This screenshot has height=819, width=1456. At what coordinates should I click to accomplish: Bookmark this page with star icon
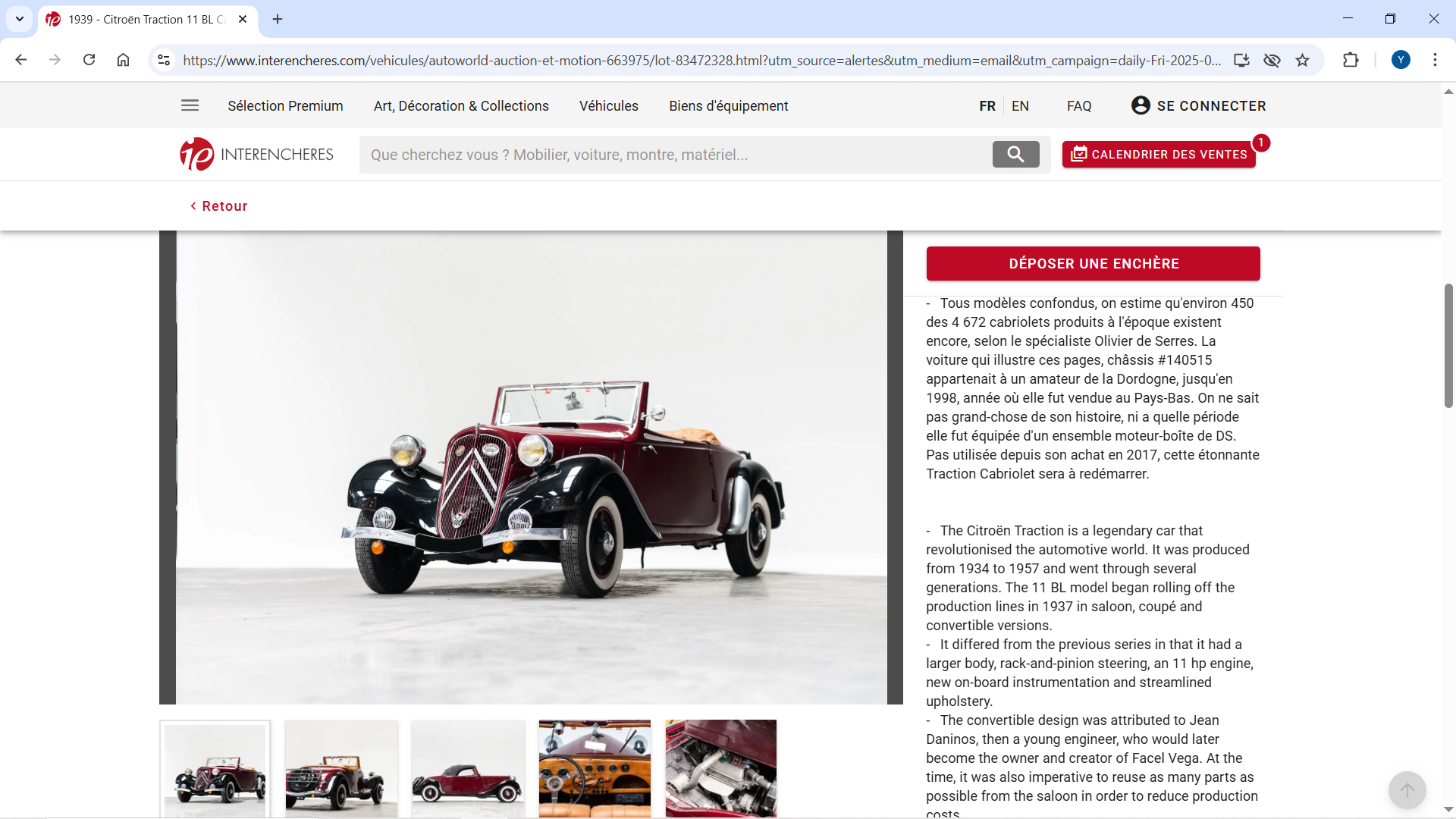coord(1302,61)
